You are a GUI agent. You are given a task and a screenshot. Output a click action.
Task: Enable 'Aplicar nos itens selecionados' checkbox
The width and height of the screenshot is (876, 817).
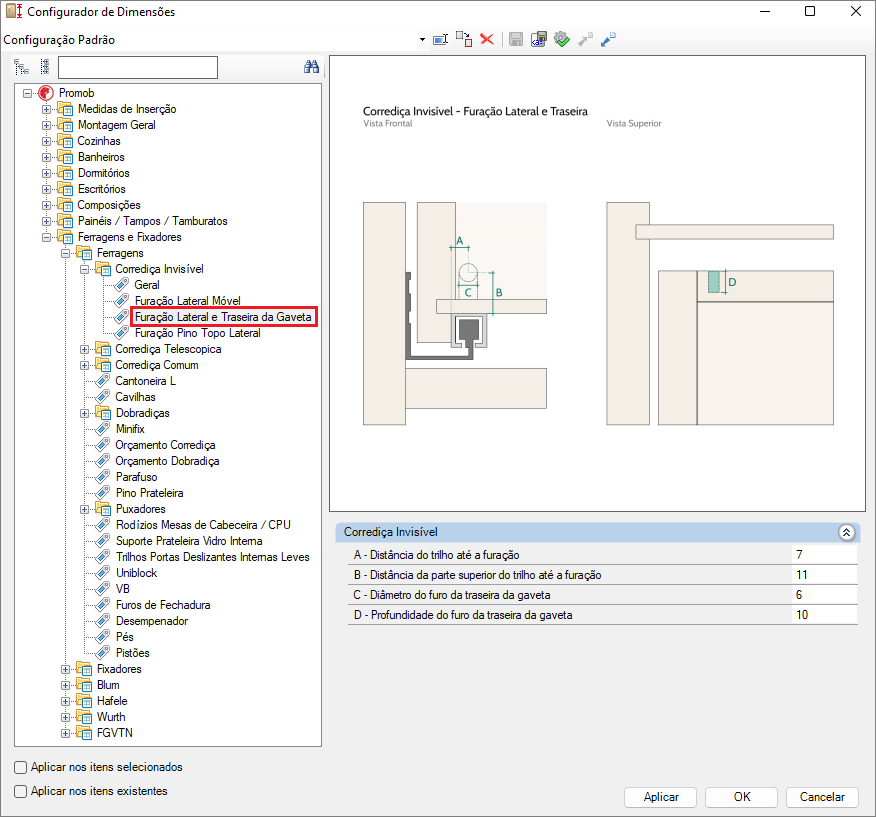[21, 767]
